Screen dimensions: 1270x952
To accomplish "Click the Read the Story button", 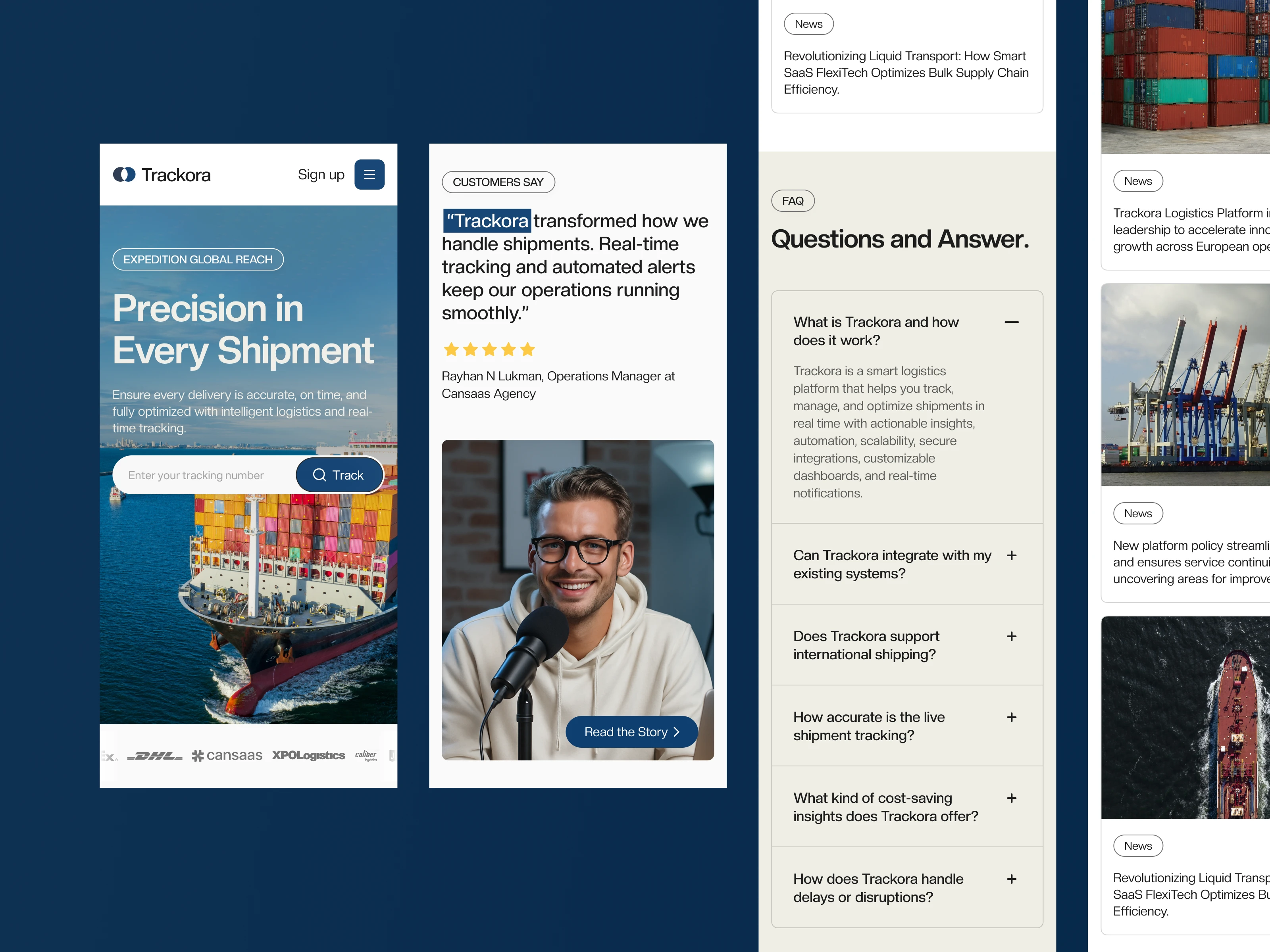I will tap(631, 731).
